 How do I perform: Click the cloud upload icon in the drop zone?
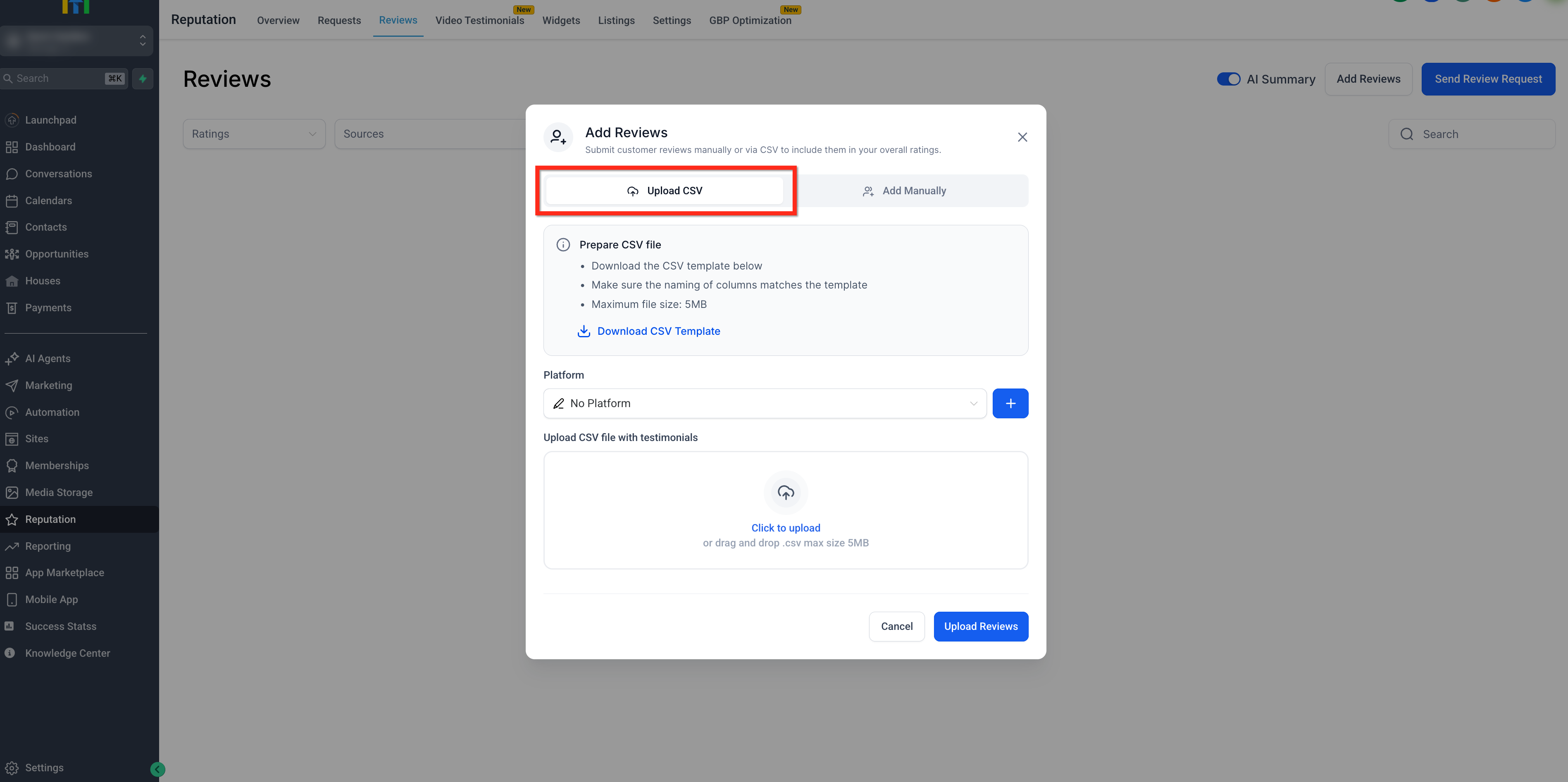785,492
